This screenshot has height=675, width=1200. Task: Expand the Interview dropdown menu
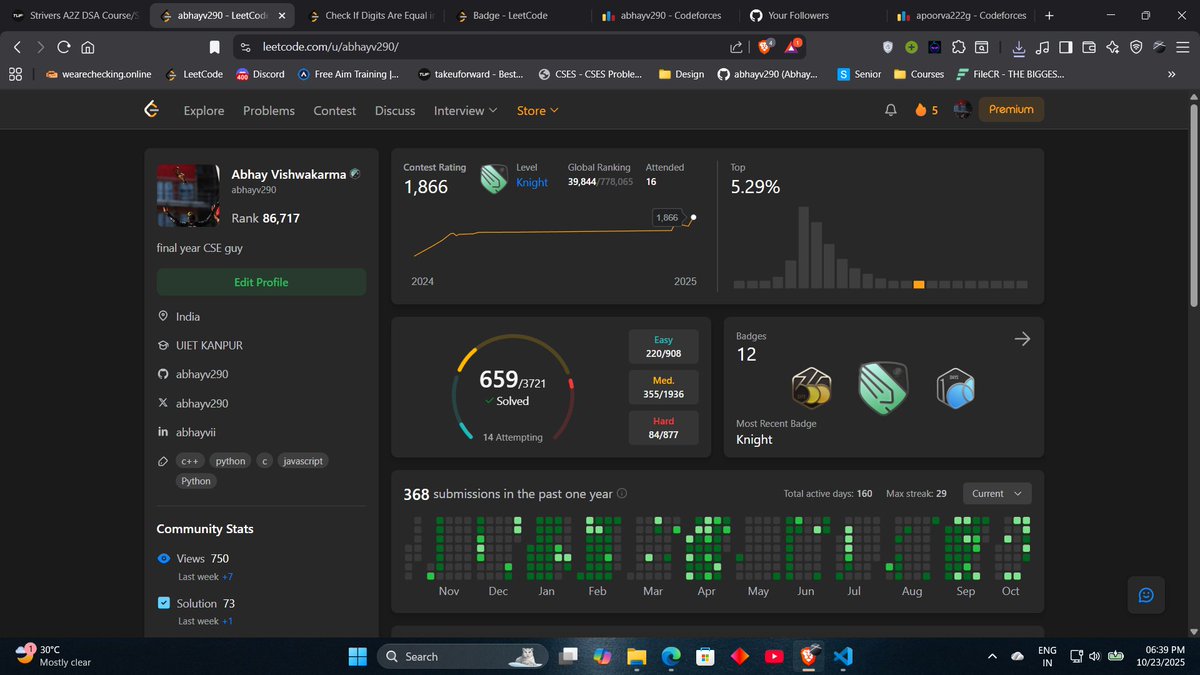click(x=465, y=110)
